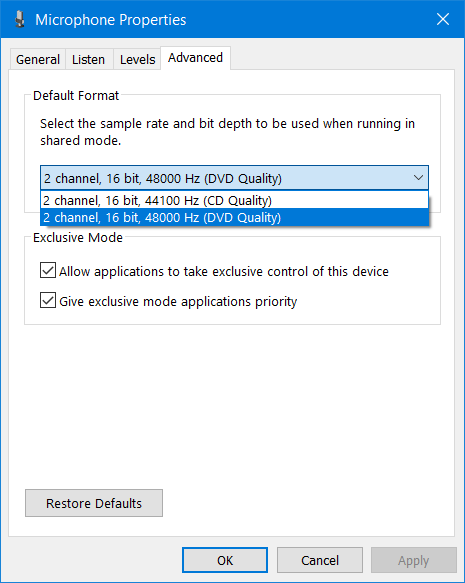
Task: Click the Default Format combo box field
Action: pyautogui.click(x=234, y=178)
